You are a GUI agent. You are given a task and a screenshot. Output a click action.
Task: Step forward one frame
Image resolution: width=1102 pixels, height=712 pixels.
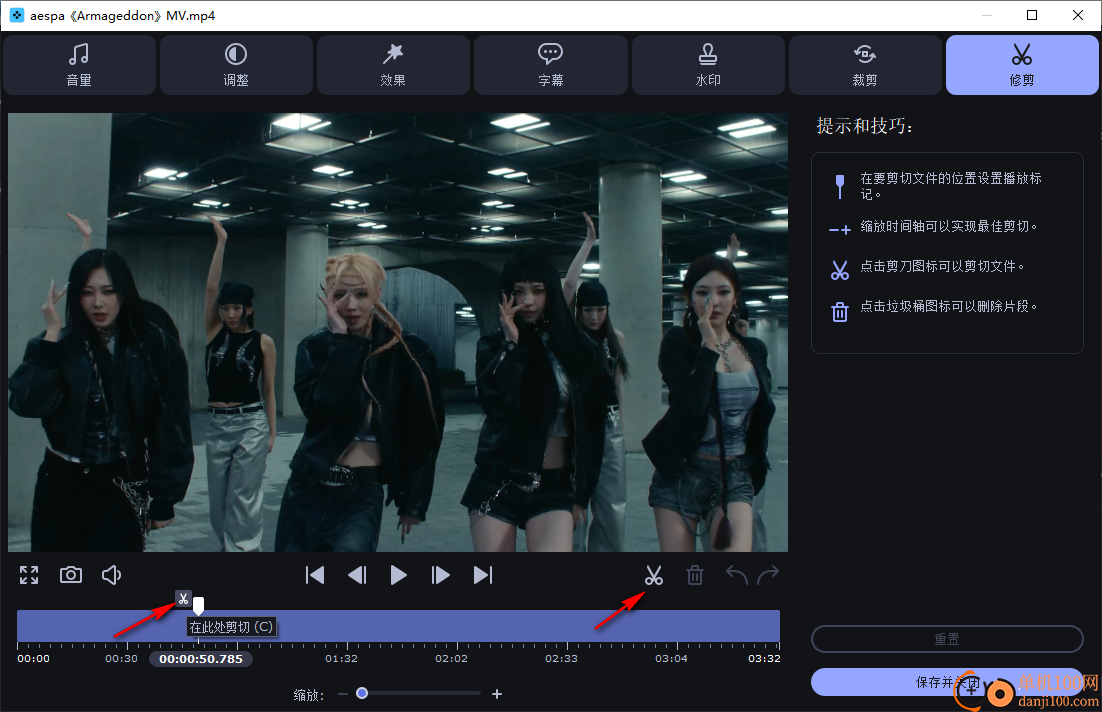(x=441, y=575)
